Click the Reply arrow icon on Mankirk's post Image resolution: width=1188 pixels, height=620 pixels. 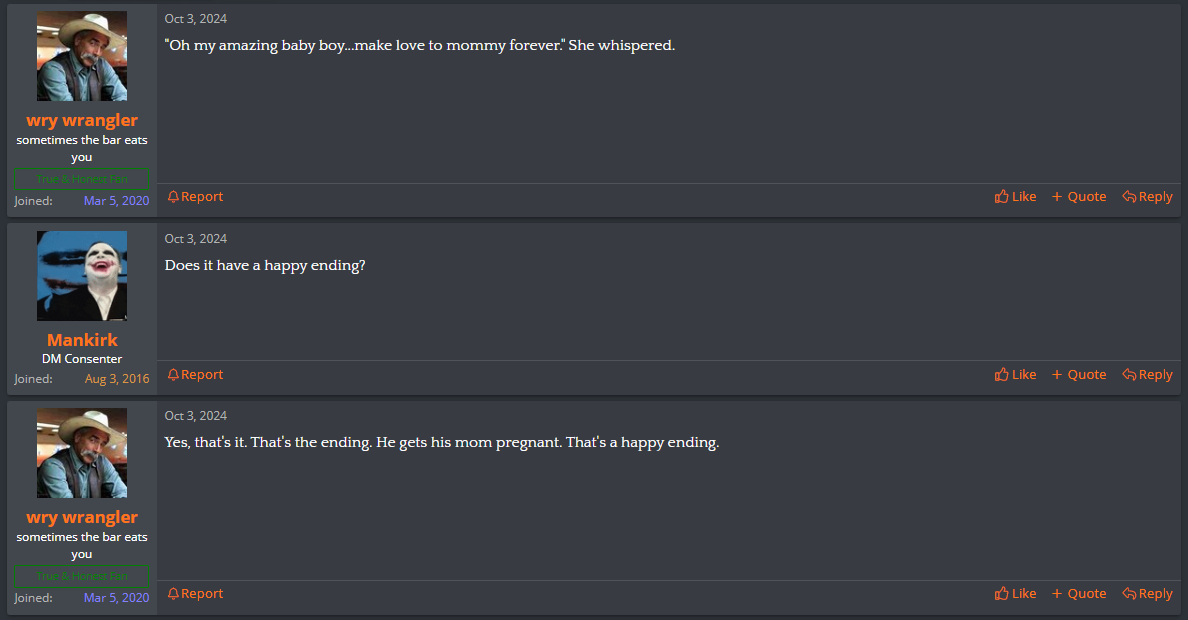click(x=1129, y=375)
